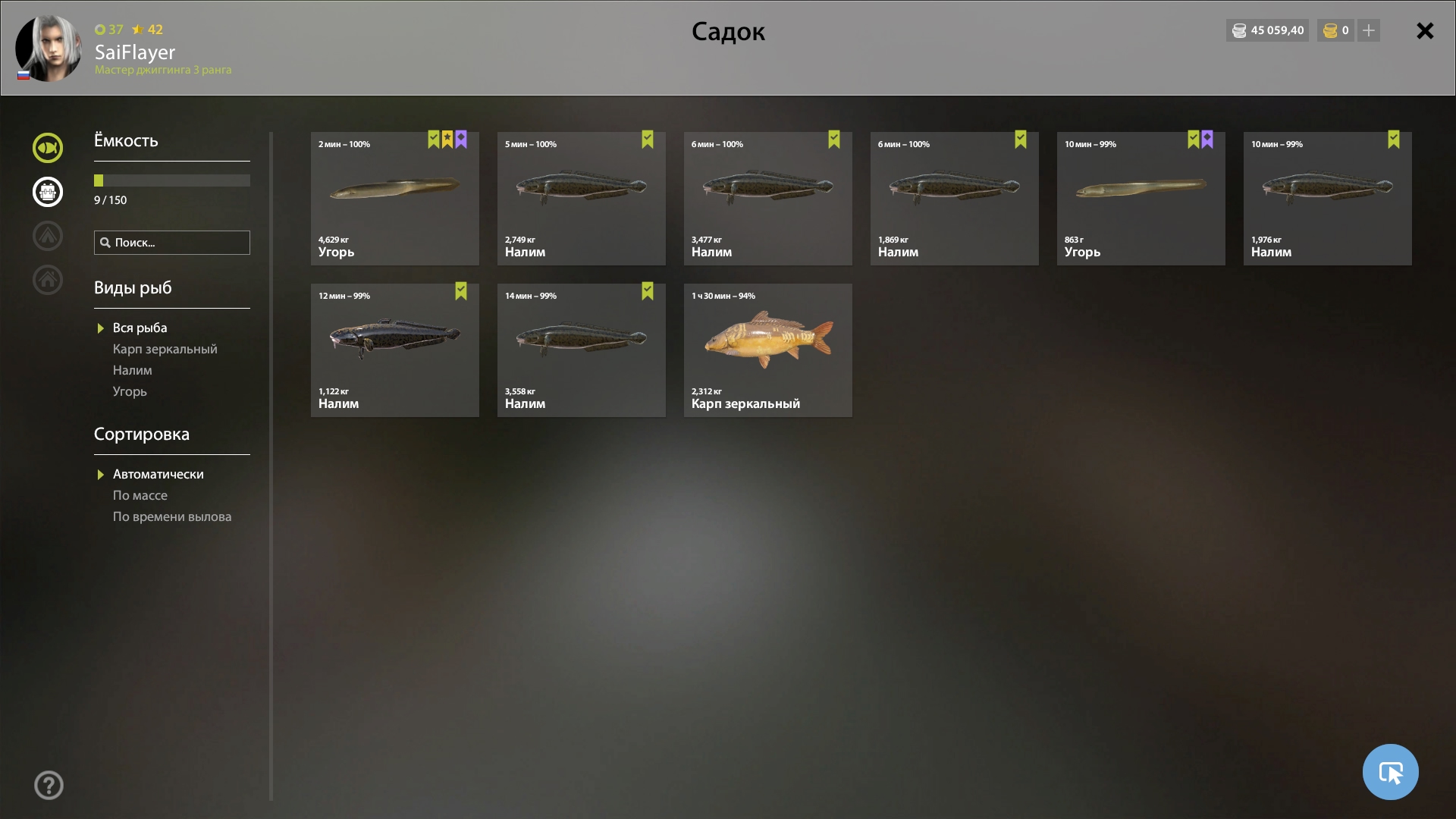The image size is (1456, 819).
Task: Select Автоматически sorting option
Action: click(158, 474)
